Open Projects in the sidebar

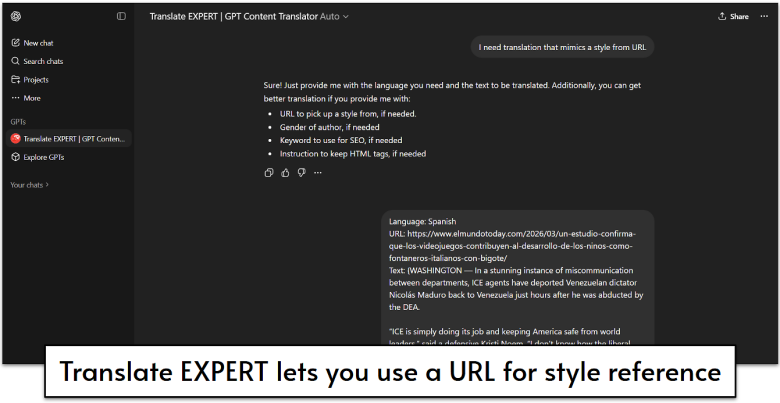(x=30, y=80)
